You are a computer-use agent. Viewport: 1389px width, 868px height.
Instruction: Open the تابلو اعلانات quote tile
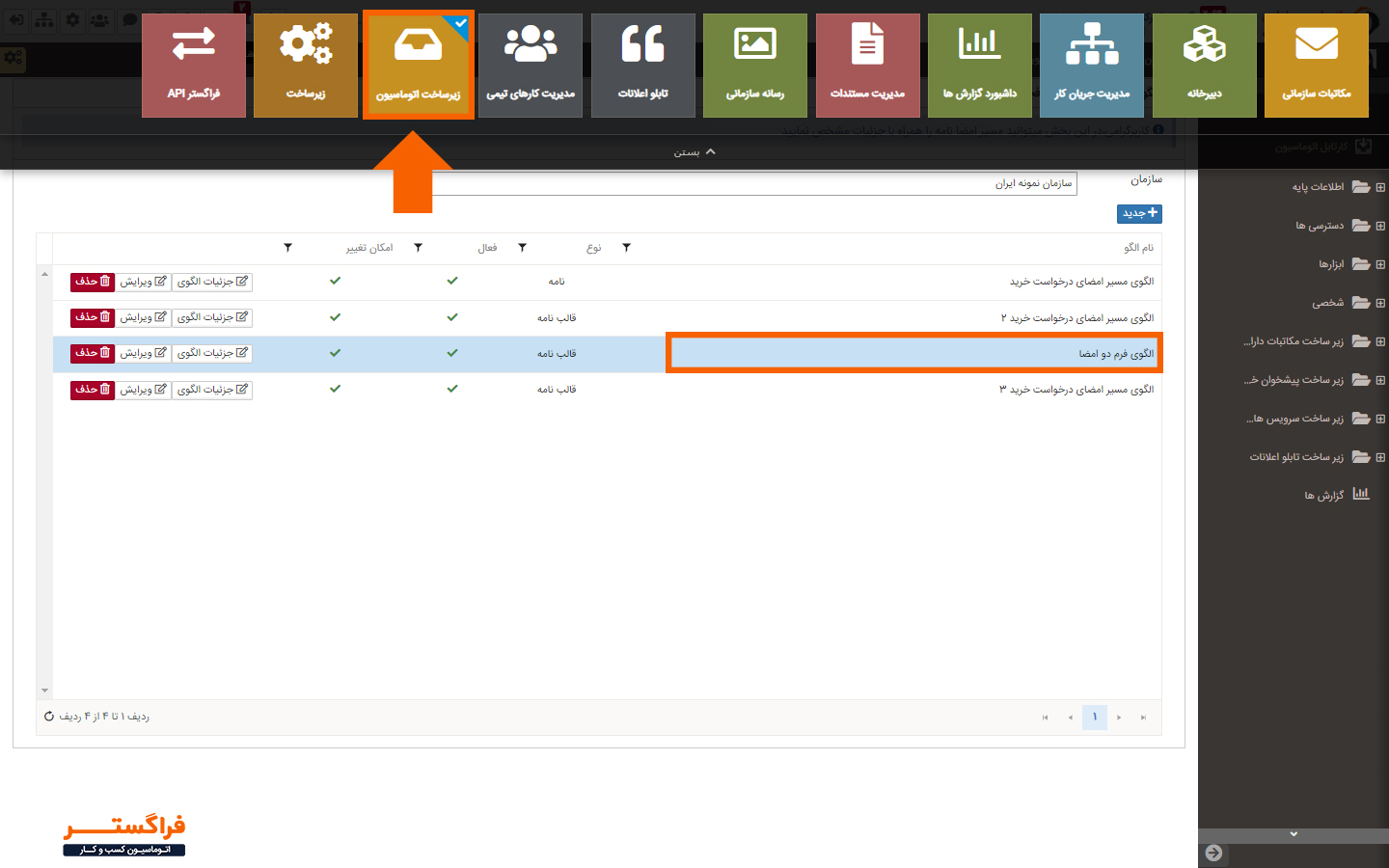click(642, 66)
